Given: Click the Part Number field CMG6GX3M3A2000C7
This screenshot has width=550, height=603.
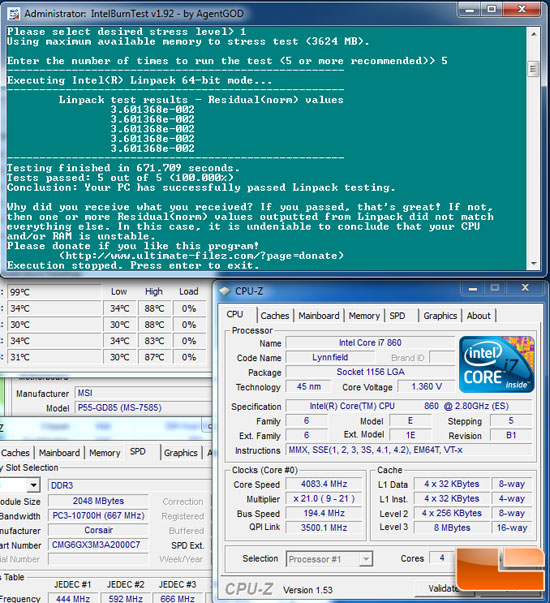Looking at the screenshot, I should coord(98,545).
